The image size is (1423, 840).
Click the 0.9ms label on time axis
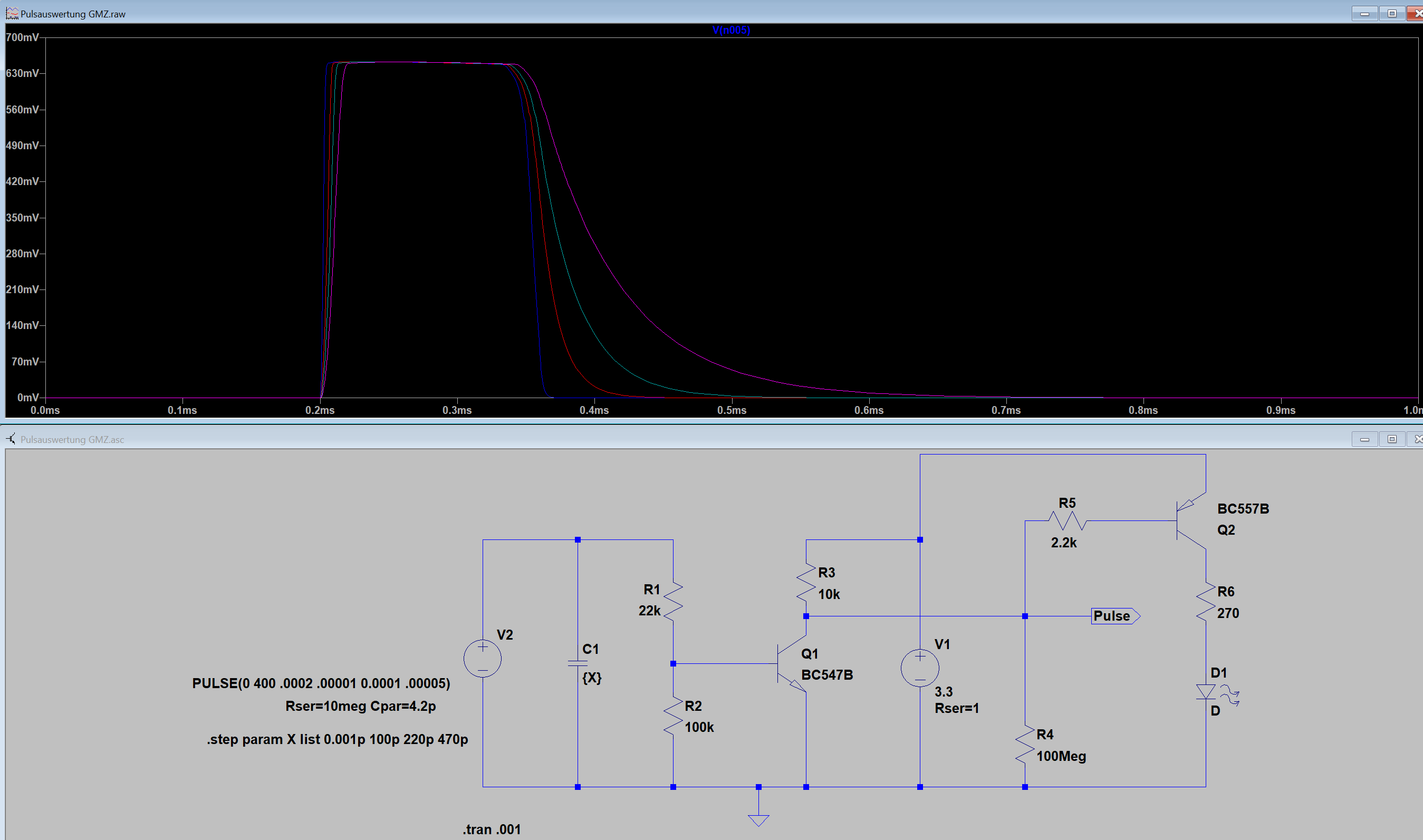[x=1281, y=410]
